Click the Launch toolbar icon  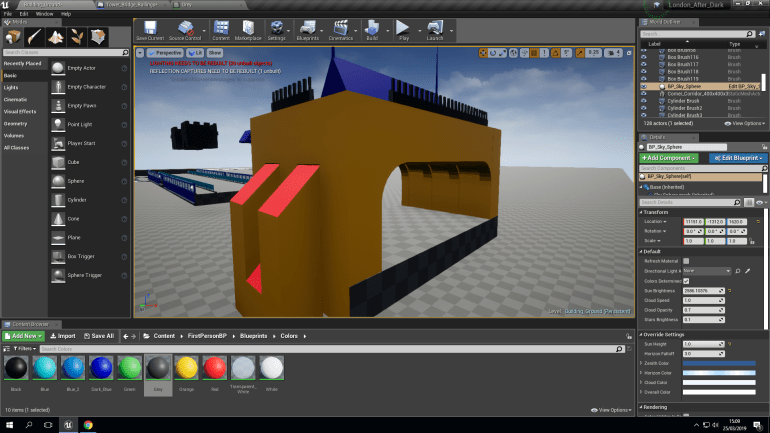tap(435, 30)
